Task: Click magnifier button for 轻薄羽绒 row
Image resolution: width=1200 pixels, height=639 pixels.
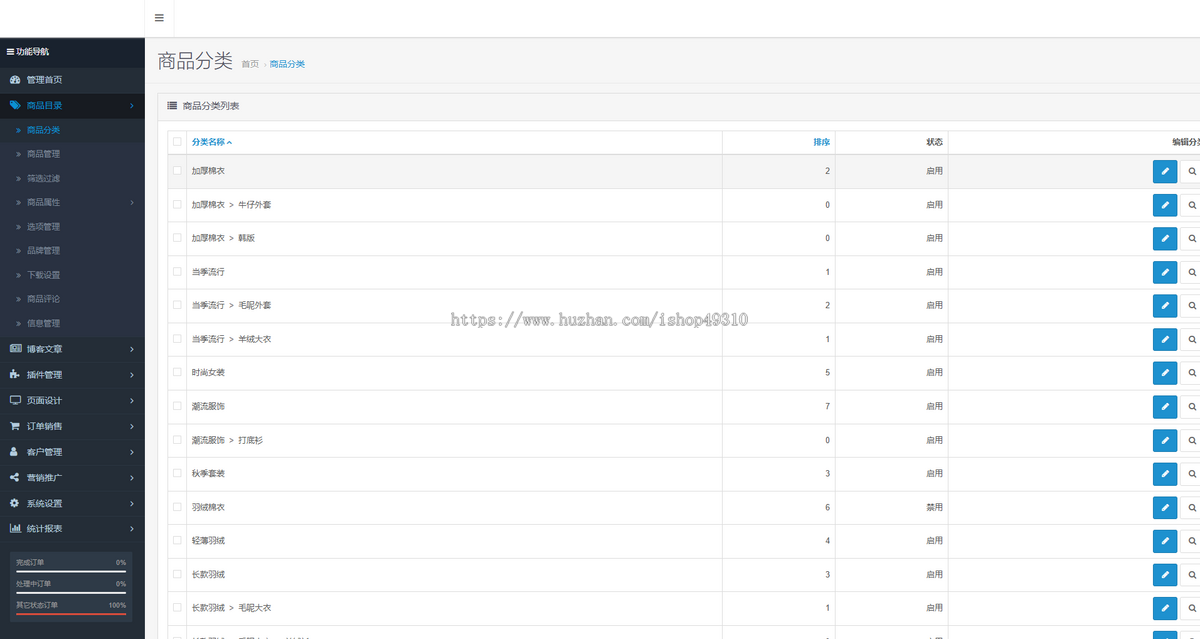Action: (x=1191, y=541)
